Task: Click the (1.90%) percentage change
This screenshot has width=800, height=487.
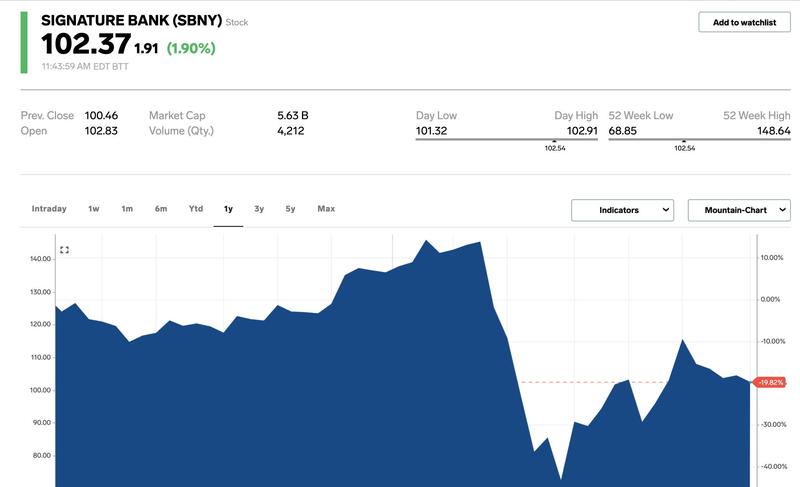Action: (x=191, y=48)
